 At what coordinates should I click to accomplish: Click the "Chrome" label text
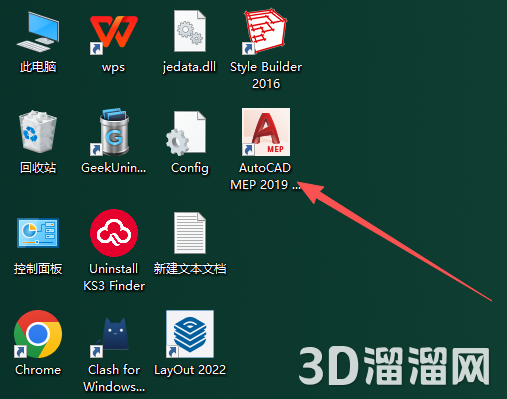tap(38, 370)
